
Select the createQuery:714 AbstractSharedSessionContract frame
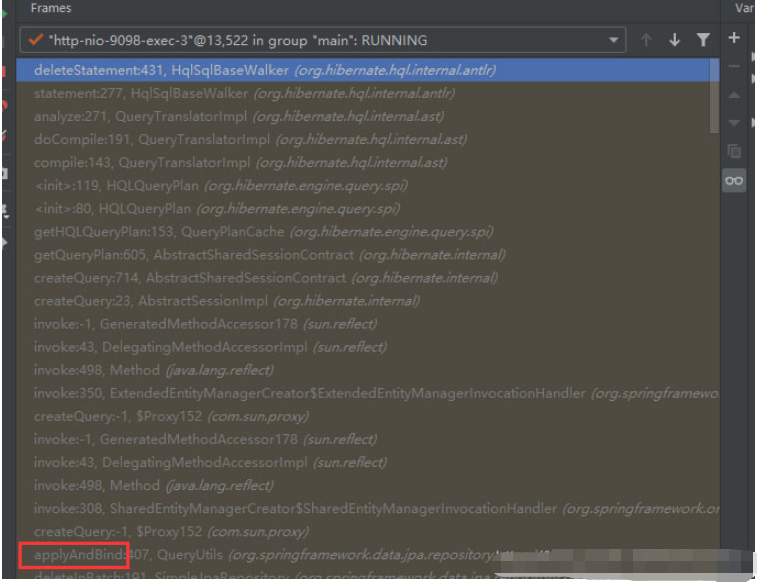(x=265, y=277)
